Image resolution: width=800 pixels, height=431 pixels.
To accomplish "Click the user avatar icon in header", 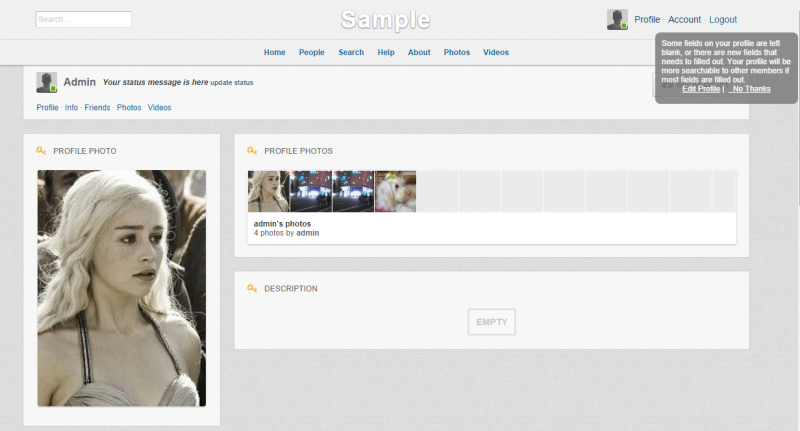I will (x=617, y=20).
